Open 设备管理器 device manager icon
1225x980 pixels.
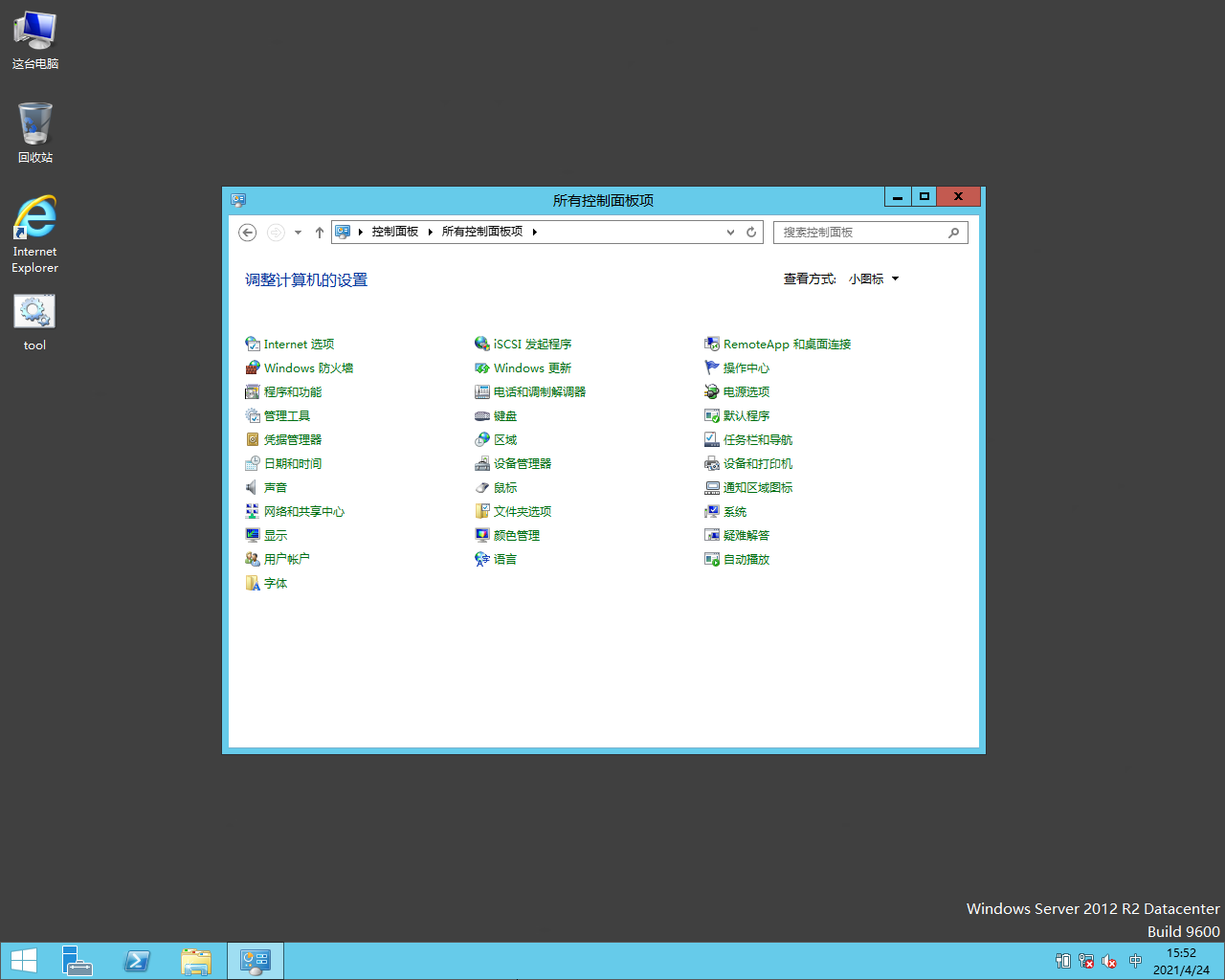tap(482, 464)
